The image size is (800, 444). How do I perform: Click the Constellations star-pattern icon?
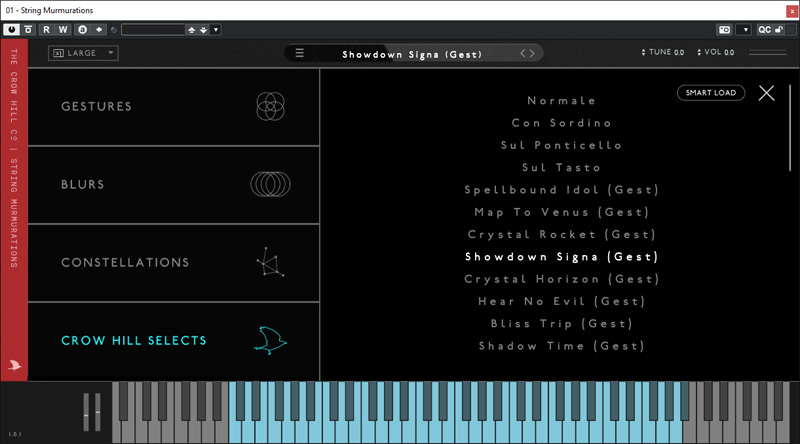click(x=270, y=263)
